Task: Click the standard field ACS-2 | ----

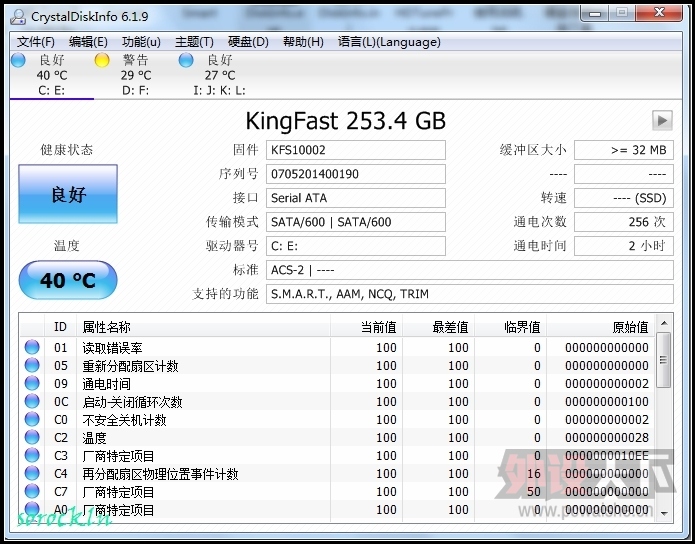Action: (x=470, y=270)
